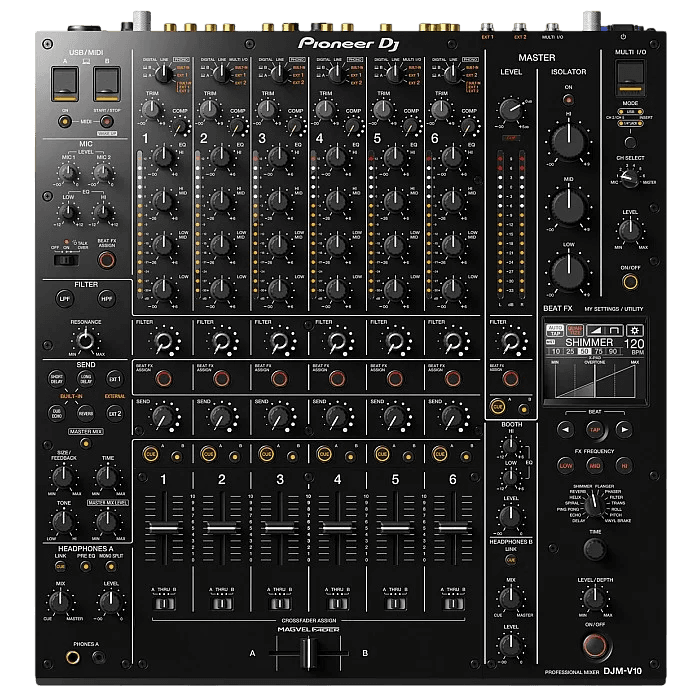Click the Multi I/O CH SELECT knob
Image resolution: width=700 pixels, height=700 pixels.
pos(629,179)
